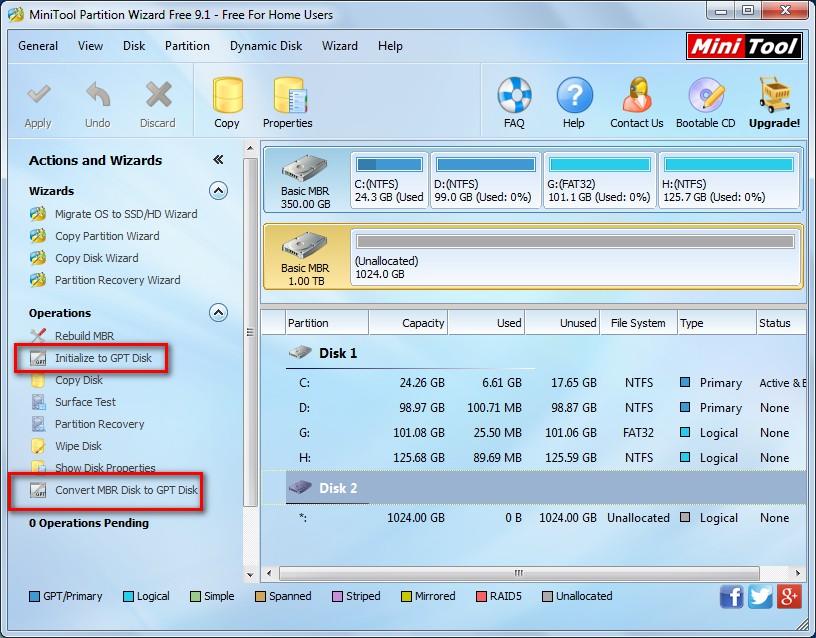Select Disk 1 header row
This screenshot has width=816, height=638.
pyautogui.click(x=533, y=353)
